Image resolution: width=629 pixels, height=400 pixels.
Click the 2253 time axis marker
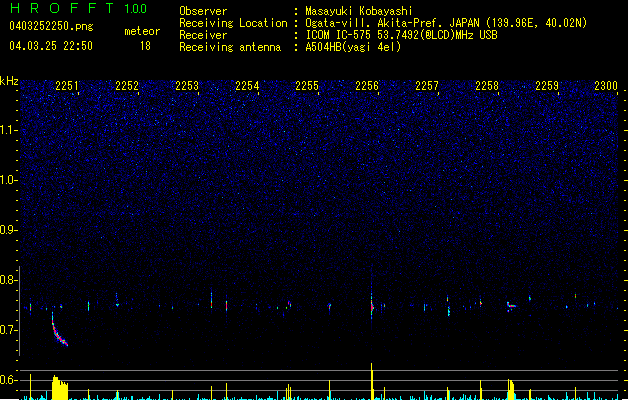(187, 85)
